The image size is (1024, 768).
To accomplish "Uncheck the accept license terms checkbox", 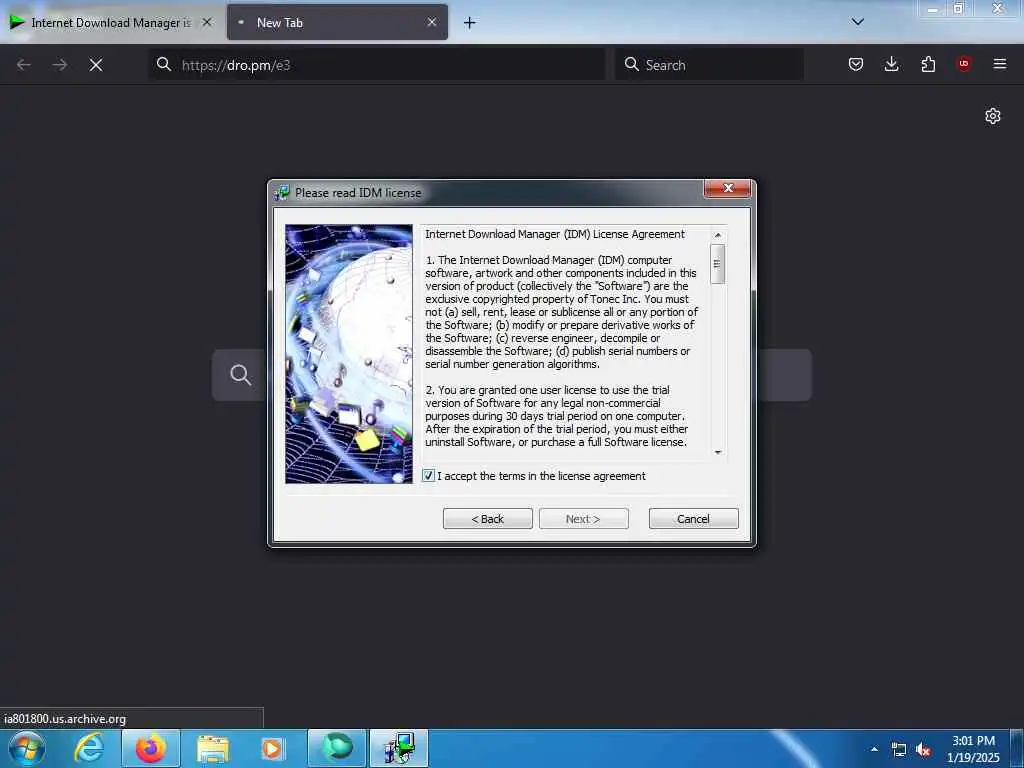I will point(428,475).
